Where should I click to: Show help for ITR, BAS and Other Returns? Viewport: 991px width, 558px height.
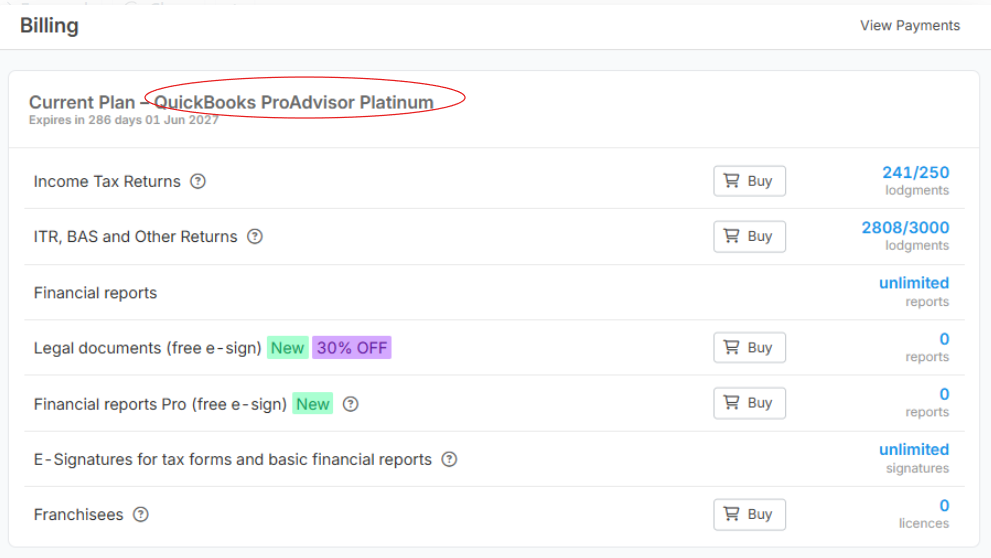(255, 236)
